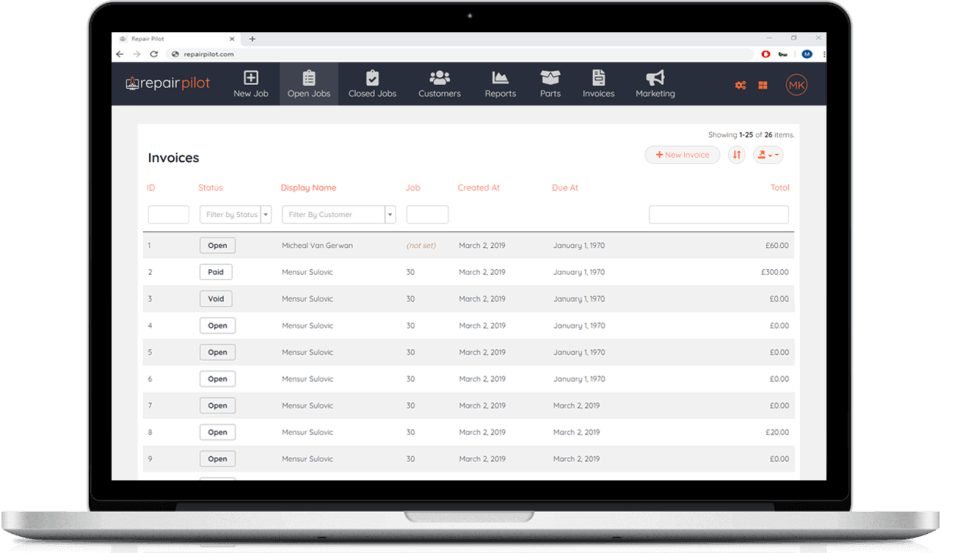Viewport: 960px width, 553px height.
Task: Click Open status for invoice 6
Action: 217,379
